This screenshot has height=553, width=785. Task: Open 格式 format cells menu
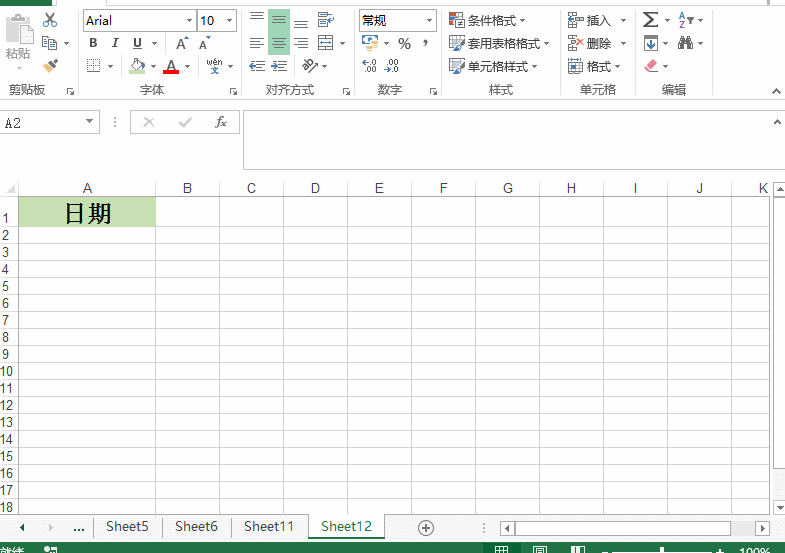[594, 66]
